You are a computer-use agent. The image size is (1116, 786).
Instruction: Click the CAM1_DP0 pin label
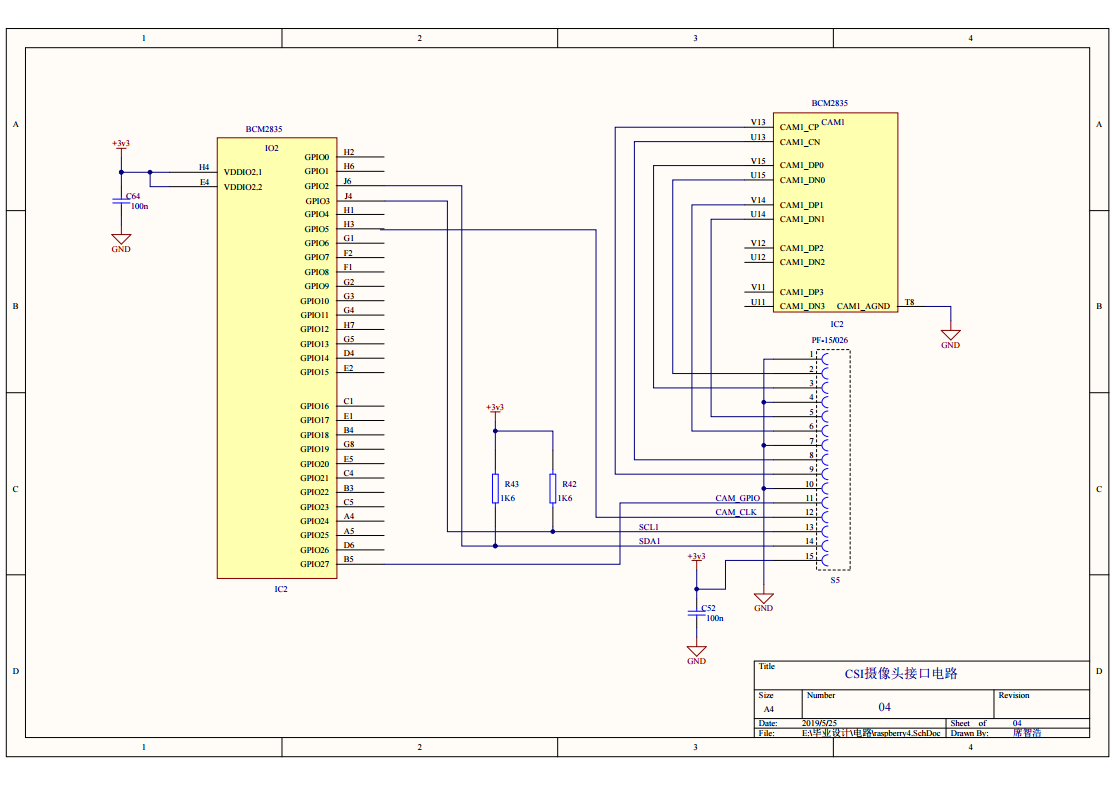click(801, 165)
